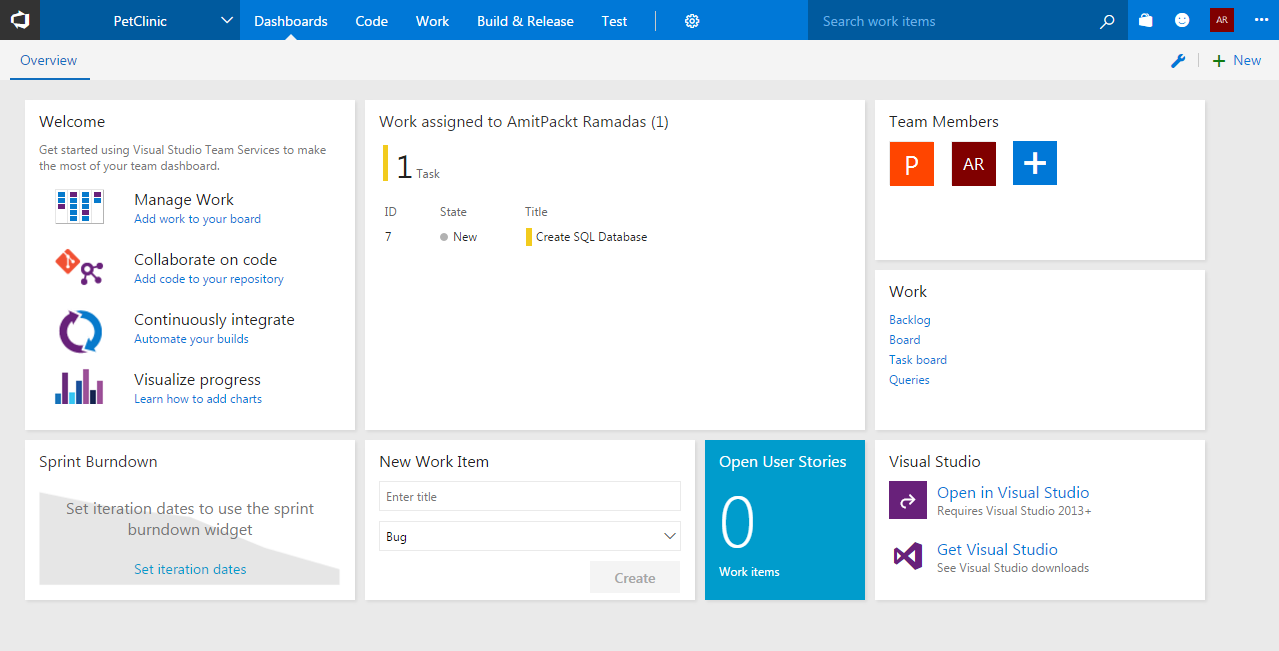Click the purple Open in Visual Studio icon
Viewport: 1279px width, 651px height.
click(908, 500)
